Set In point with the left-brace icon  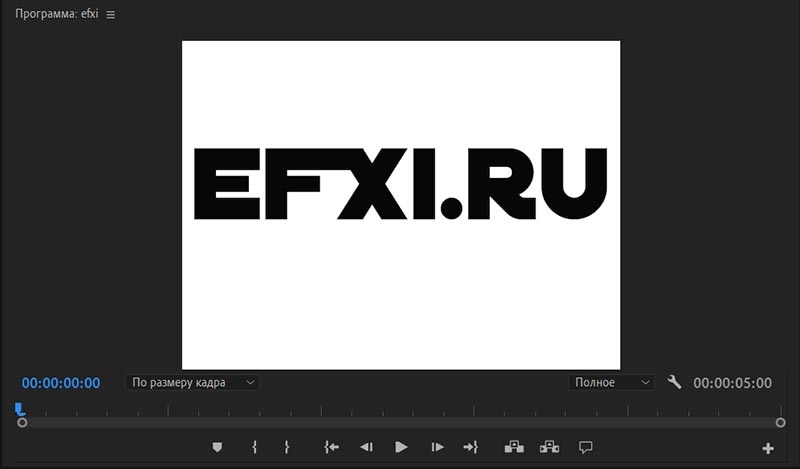[x=255, y=448]
